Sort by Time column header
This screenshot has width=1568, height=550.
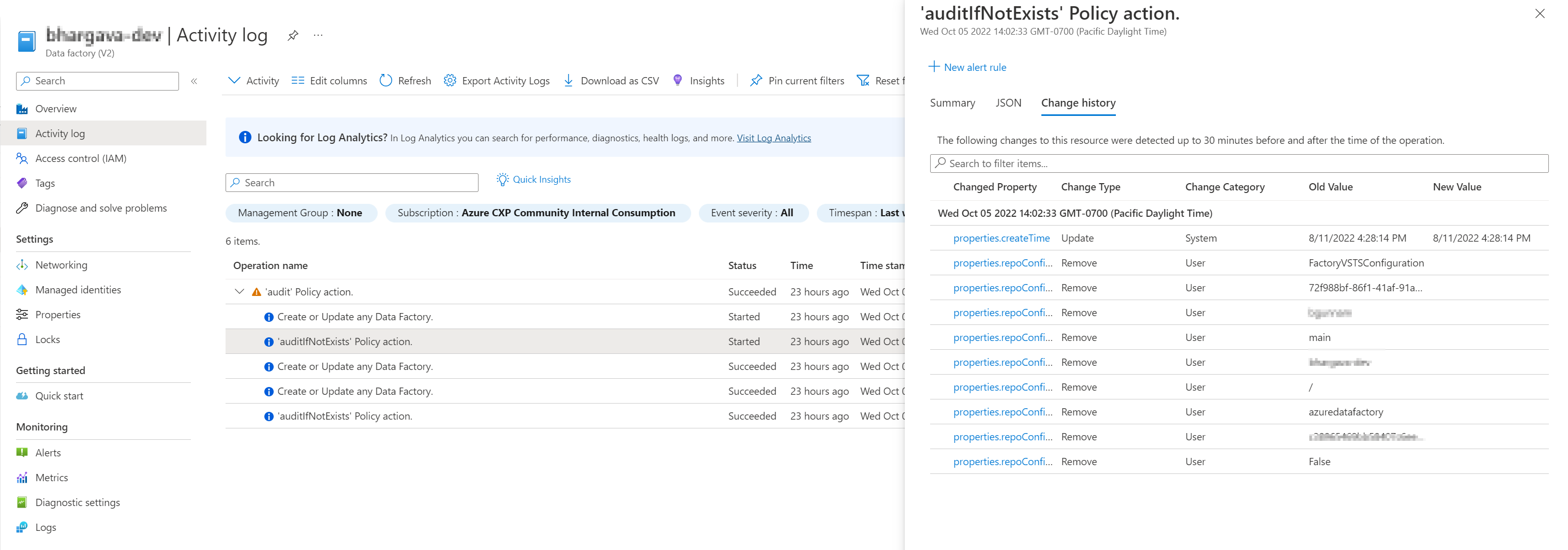801,265
